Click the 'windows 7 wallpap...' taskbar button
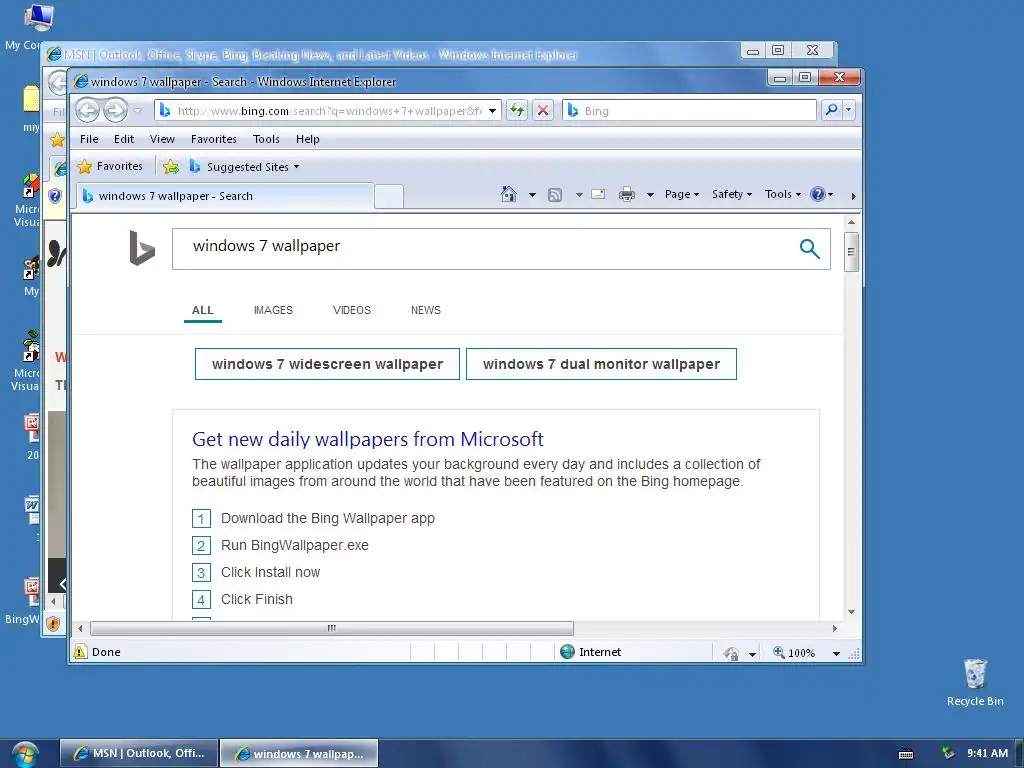Screen dimensions: 1024x768 pos(299,753)
